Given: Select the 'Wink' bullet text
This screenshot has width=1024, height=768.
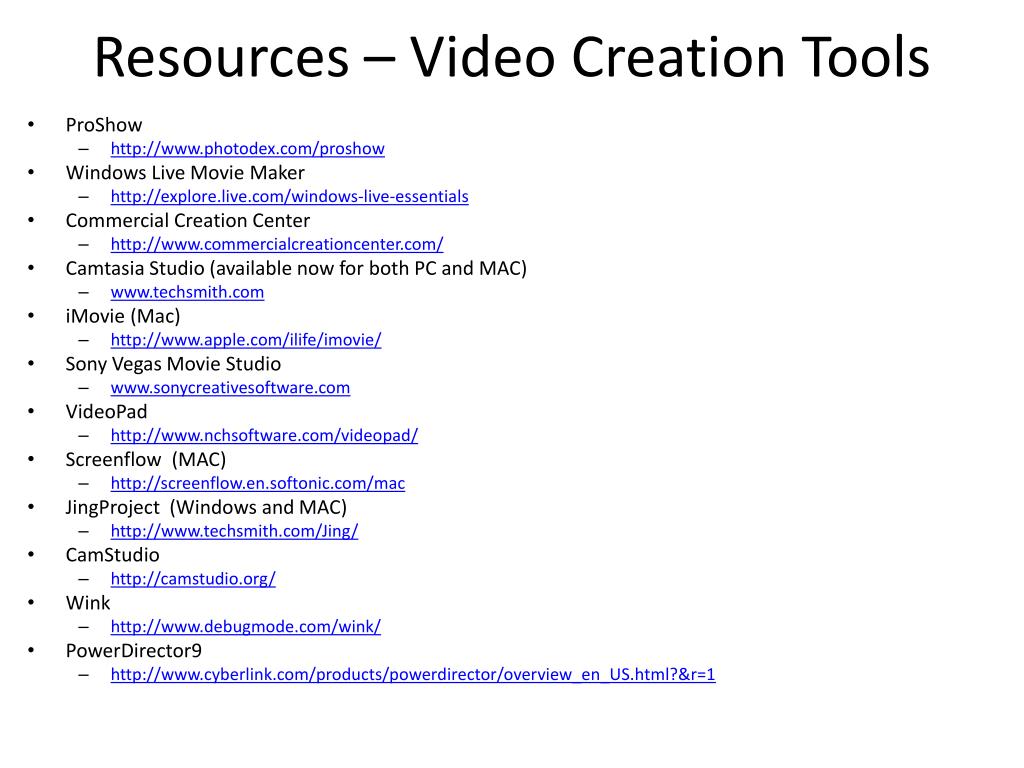Looking at the screenshot, I should pyautogui.click(x=88, y=603).
